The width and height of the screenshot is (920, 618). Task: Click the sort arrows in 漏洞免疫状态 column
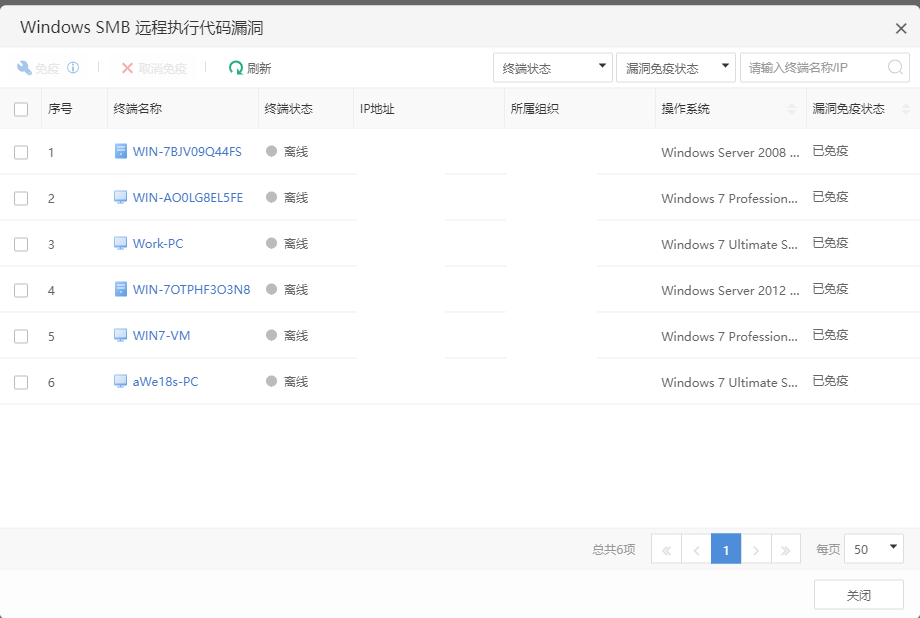pyautogui.click(x=906, y=109)
